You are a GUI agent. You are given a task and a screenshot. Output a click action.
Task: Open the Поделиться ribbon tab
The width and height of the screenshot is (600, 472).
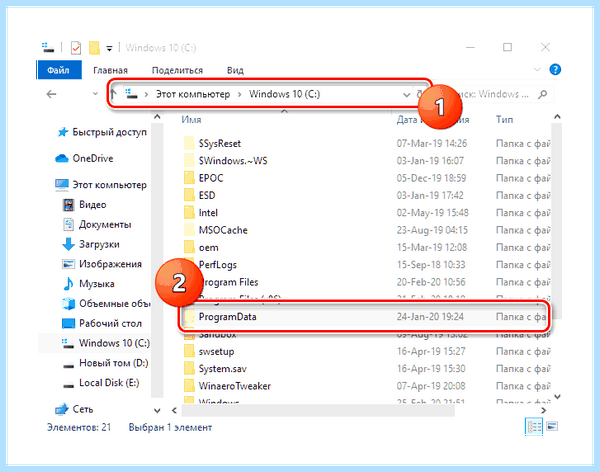click(x=177, y=70)
